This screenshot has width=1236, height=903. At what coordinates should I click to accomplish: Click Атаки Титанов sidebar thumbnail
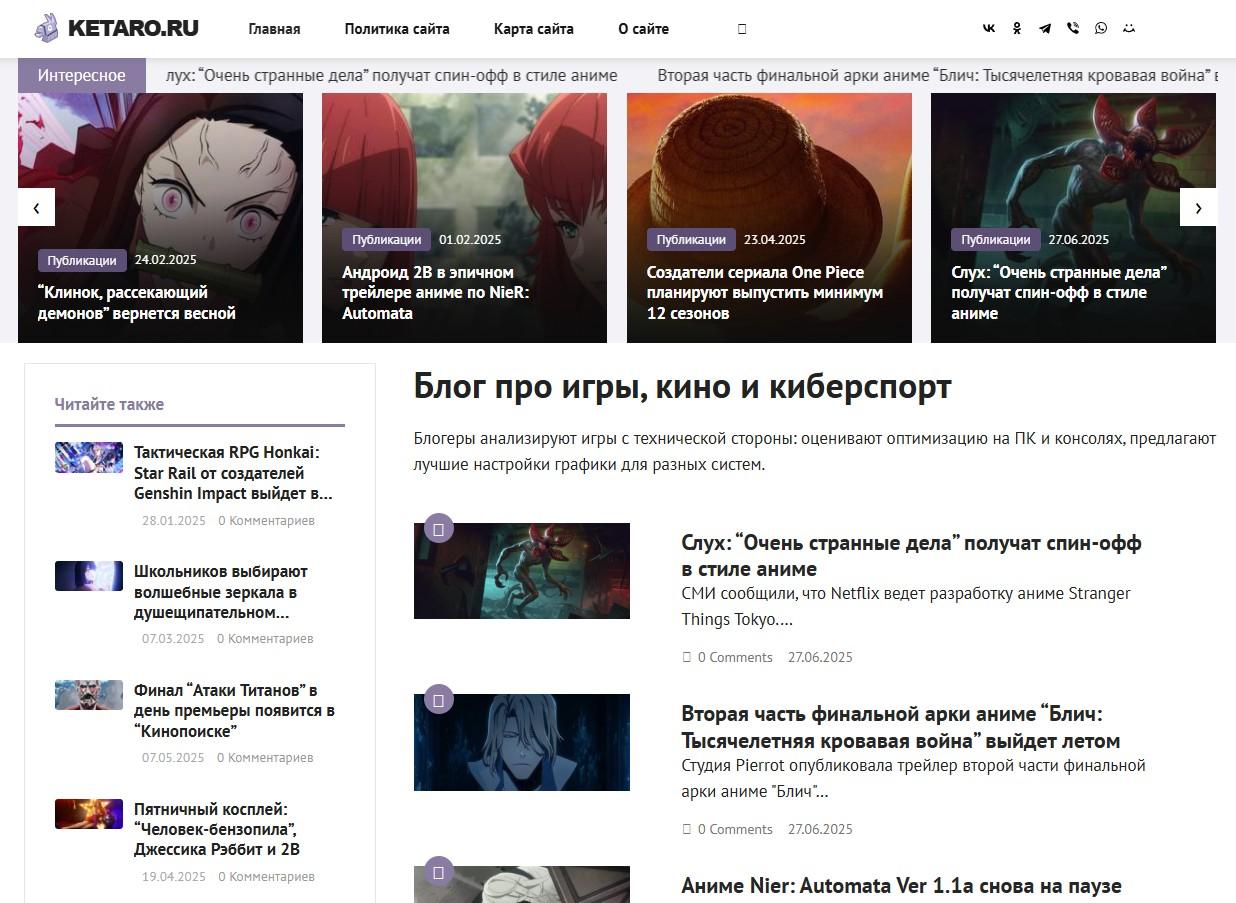[89, 695]
